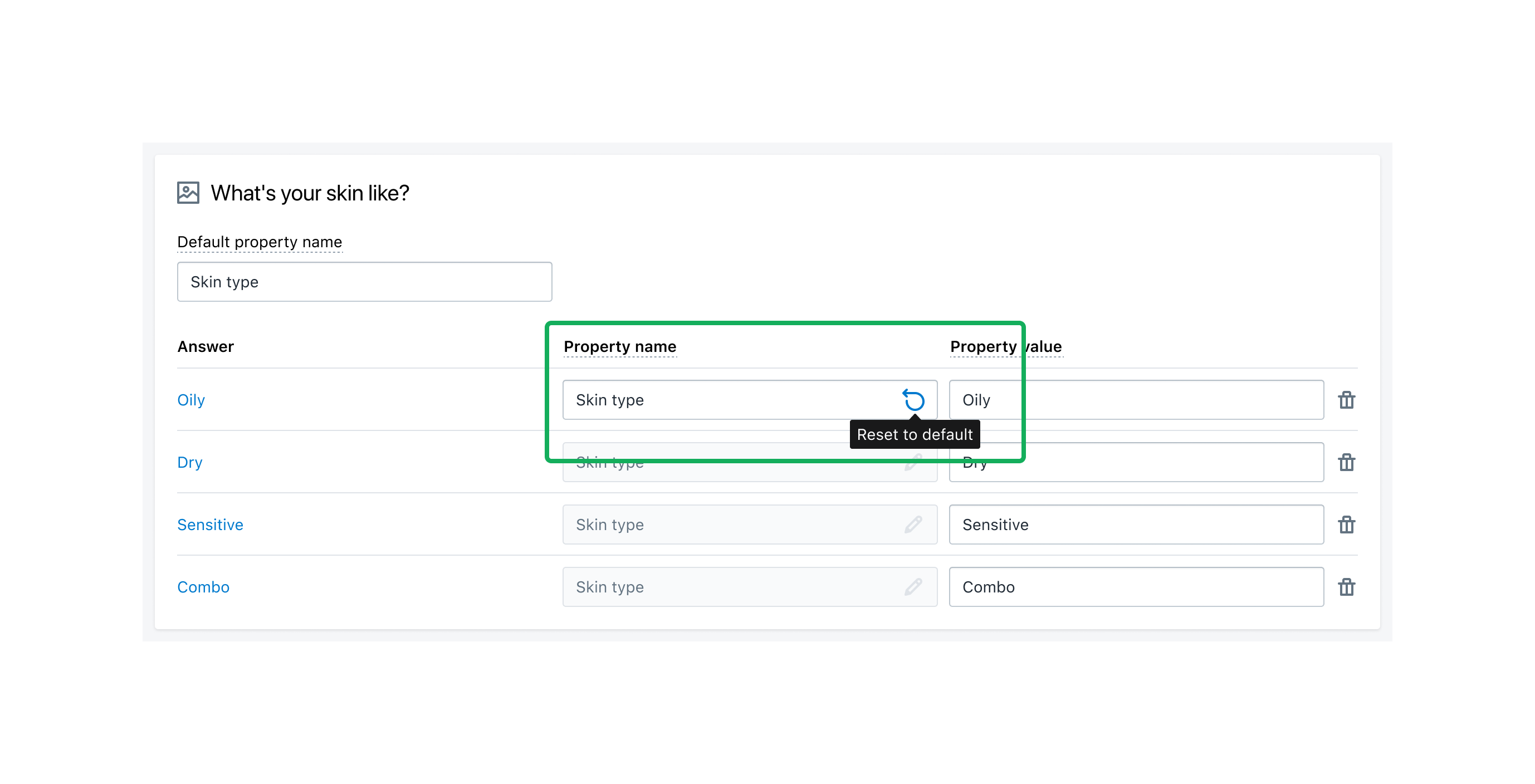Click the Sensitive property value field

click(x=1136, y=525)
